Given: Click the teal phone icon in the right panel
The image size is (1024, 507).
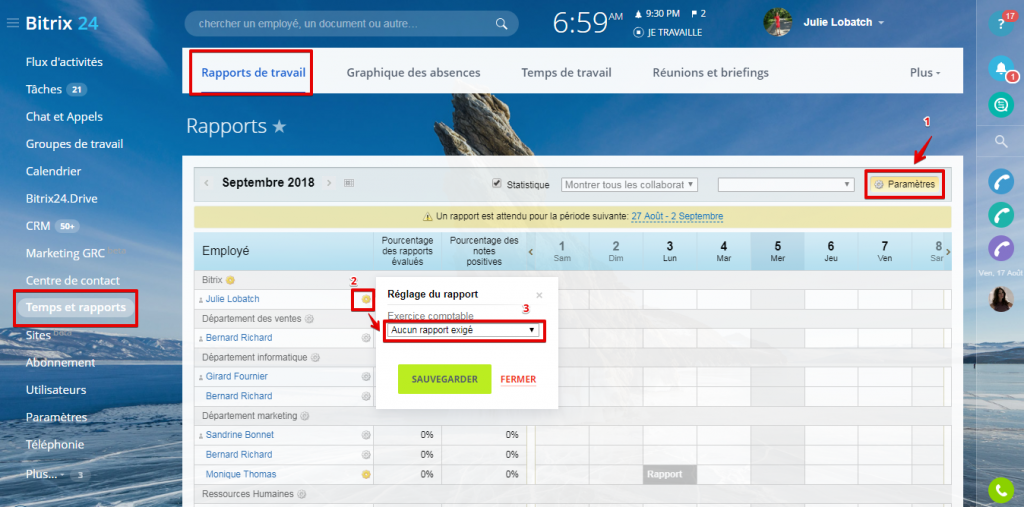Looking at the screenshot, I should click(x=1000, y=214).
